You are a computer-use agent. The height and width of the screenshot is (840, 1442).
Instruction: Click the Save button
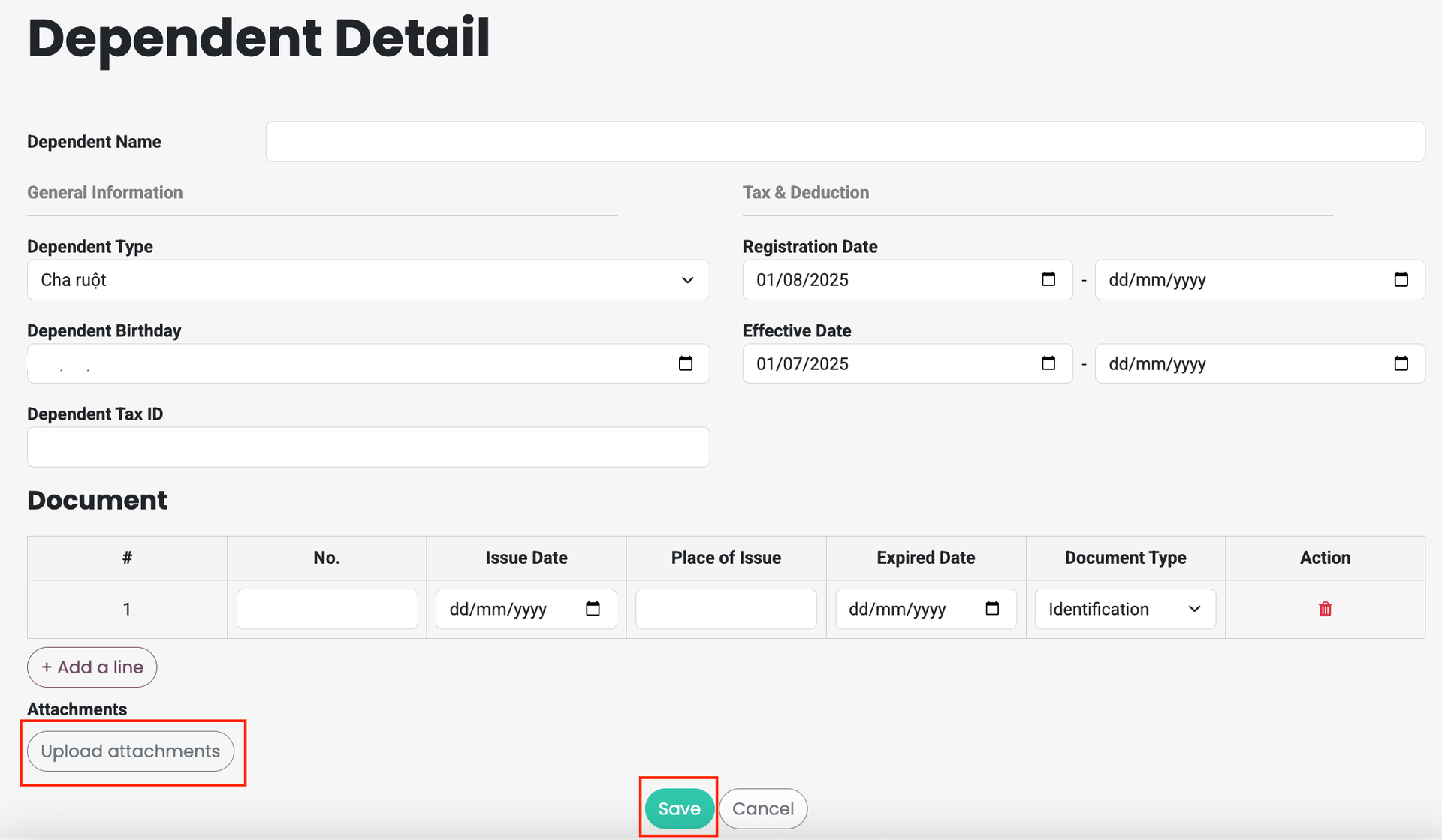pyautogui.click(x=679, y=808)
